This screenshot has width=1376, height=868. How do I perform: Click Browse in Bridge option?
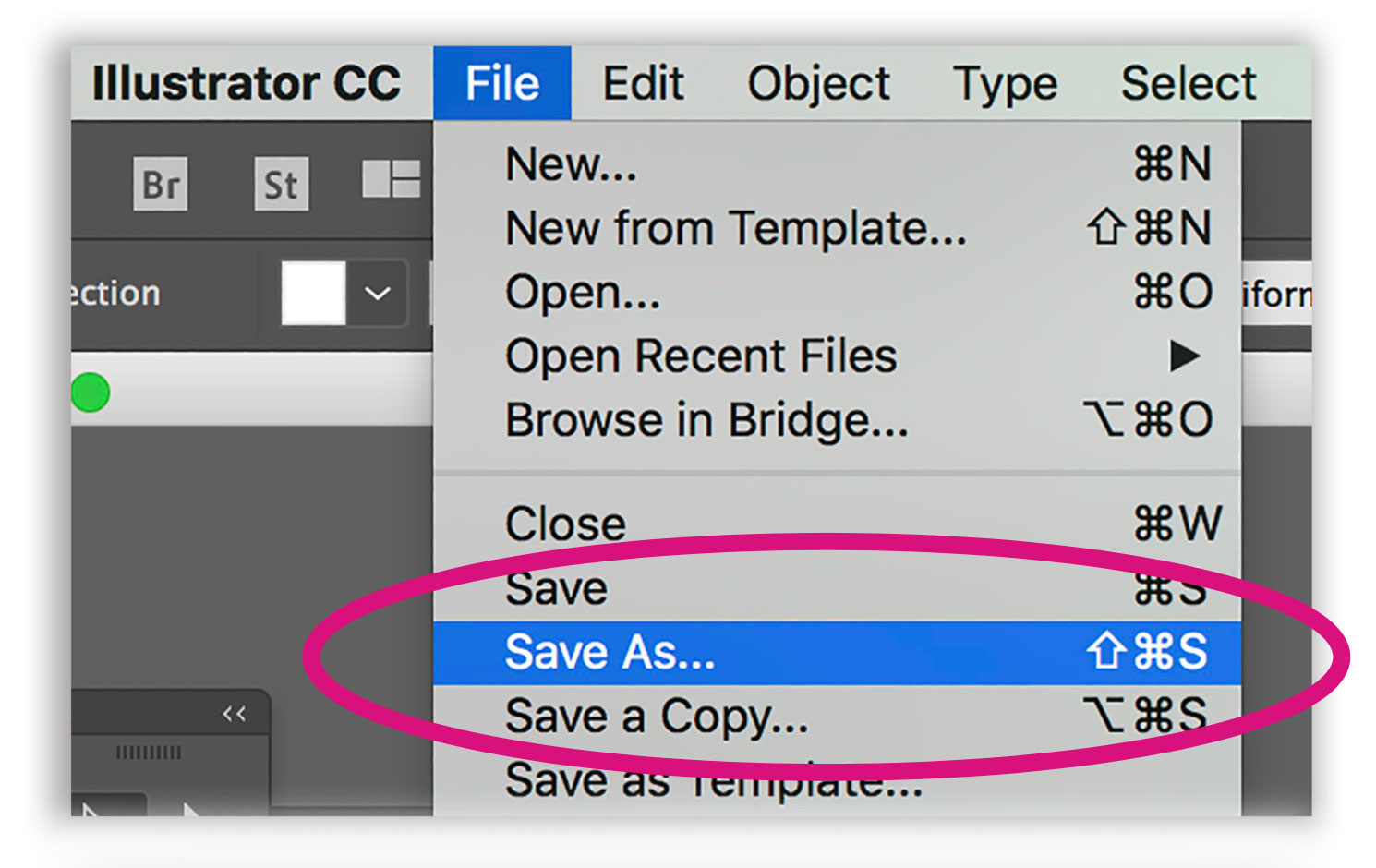click(x=707, y=420)
